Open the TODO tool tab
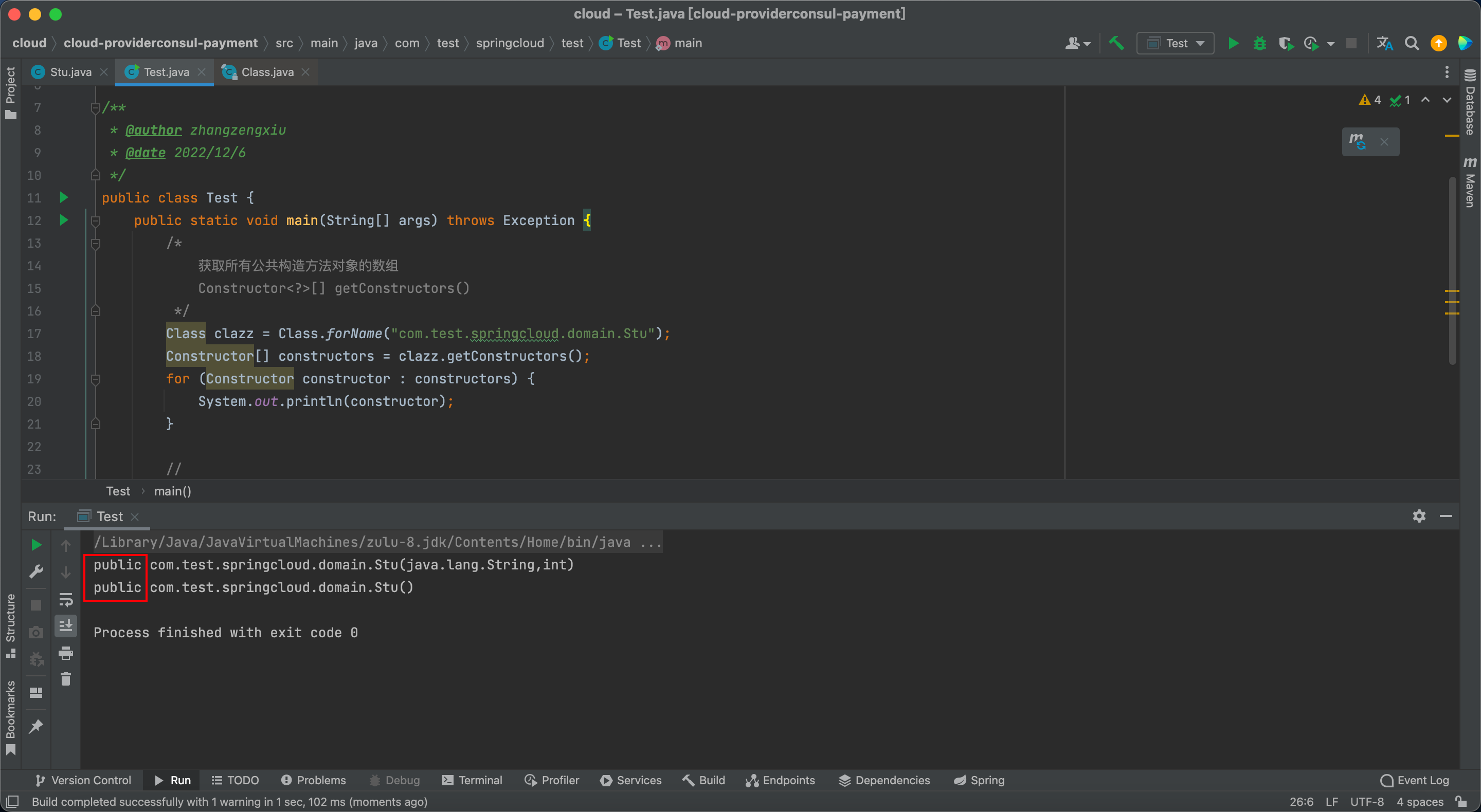The image size is (1481, 812). tap(235, 780)
